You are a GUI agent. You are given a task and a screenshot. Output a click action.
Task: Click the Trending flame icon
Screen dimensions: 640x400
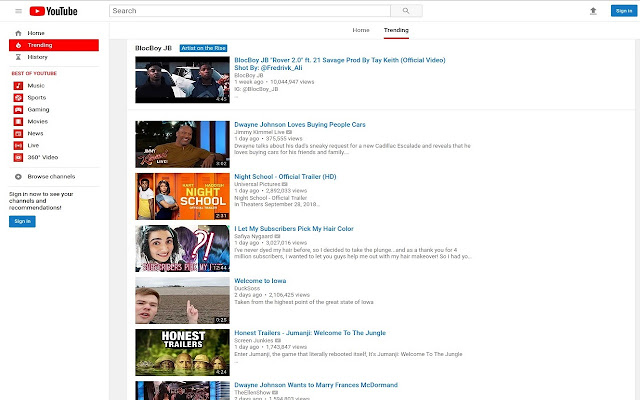coord(18,45)
